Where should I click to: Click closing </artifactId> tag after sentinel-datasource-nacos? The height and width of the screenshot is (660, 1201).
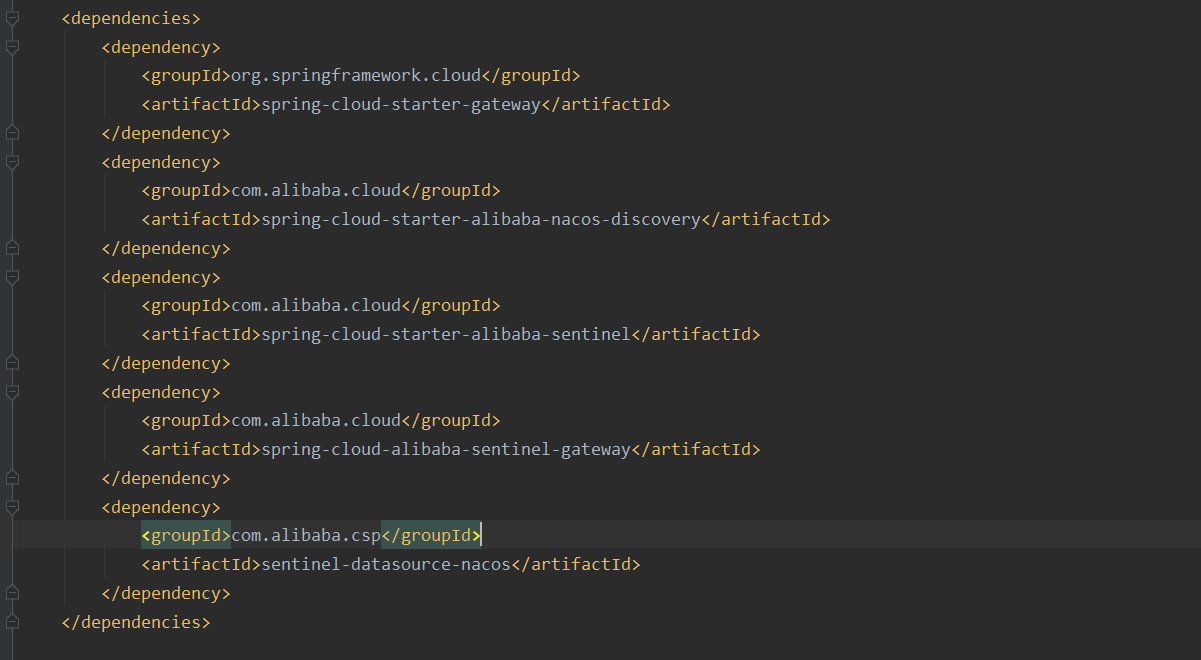(x=576, y=564)
